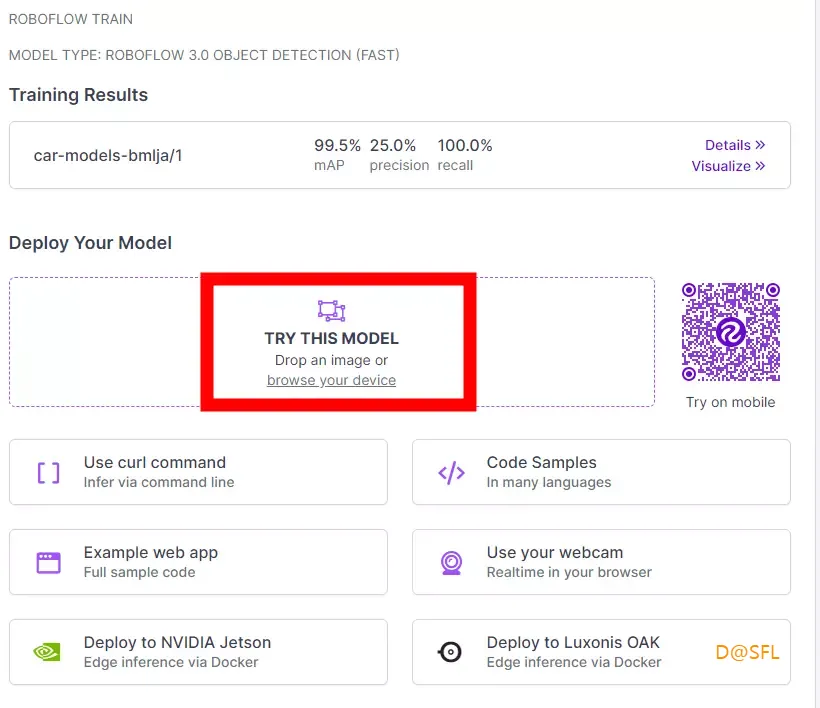Choose Use your webcam realtime option

pos(601,562)
